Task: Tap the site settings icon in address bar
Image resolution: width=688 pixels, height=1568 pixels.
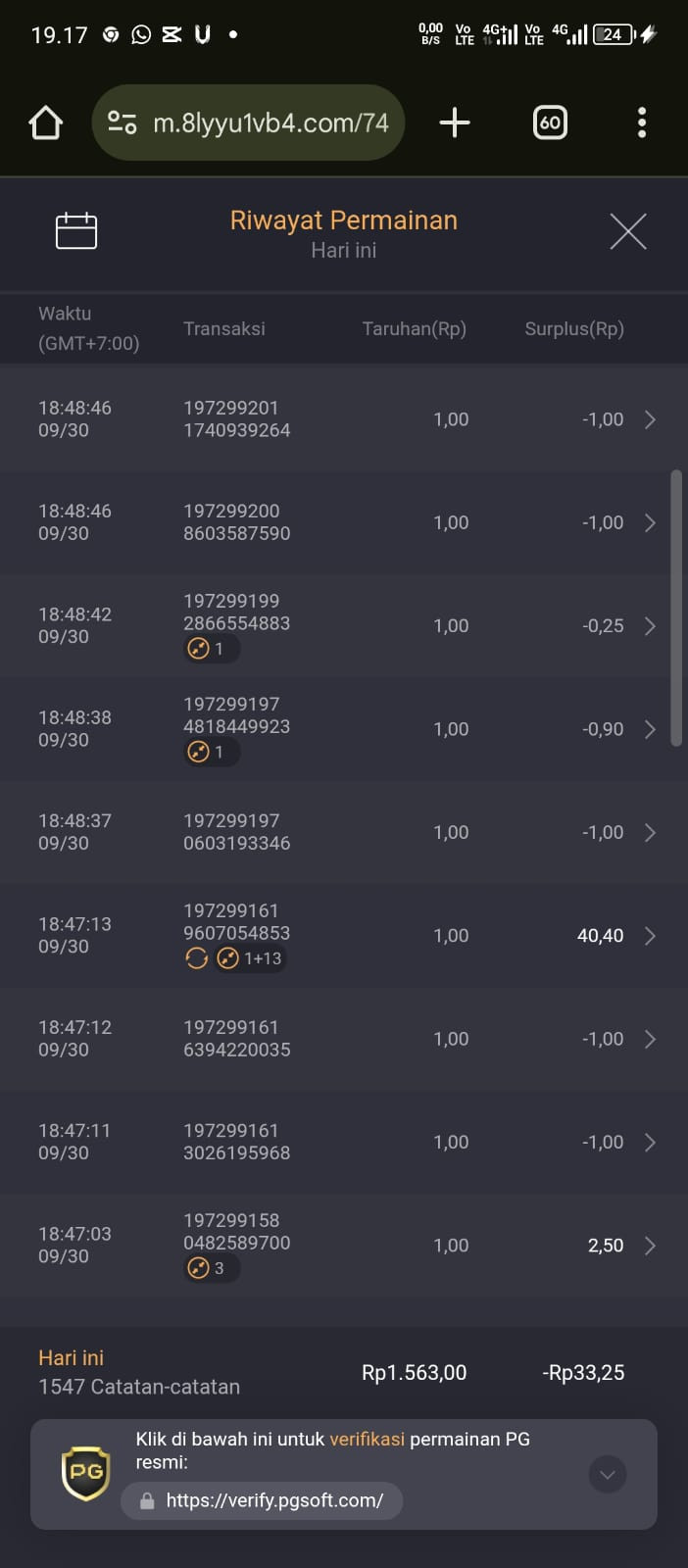Action: (123, 122)
